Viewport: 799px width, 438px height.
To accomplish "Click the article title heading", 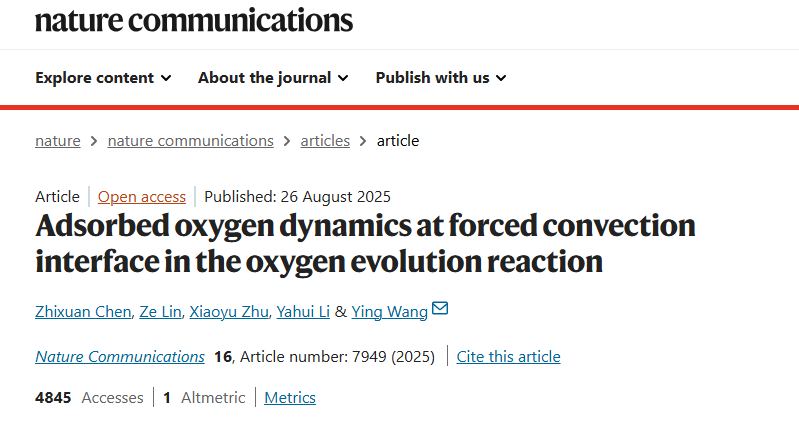I will pyautogui.click(x=365, y=243).
